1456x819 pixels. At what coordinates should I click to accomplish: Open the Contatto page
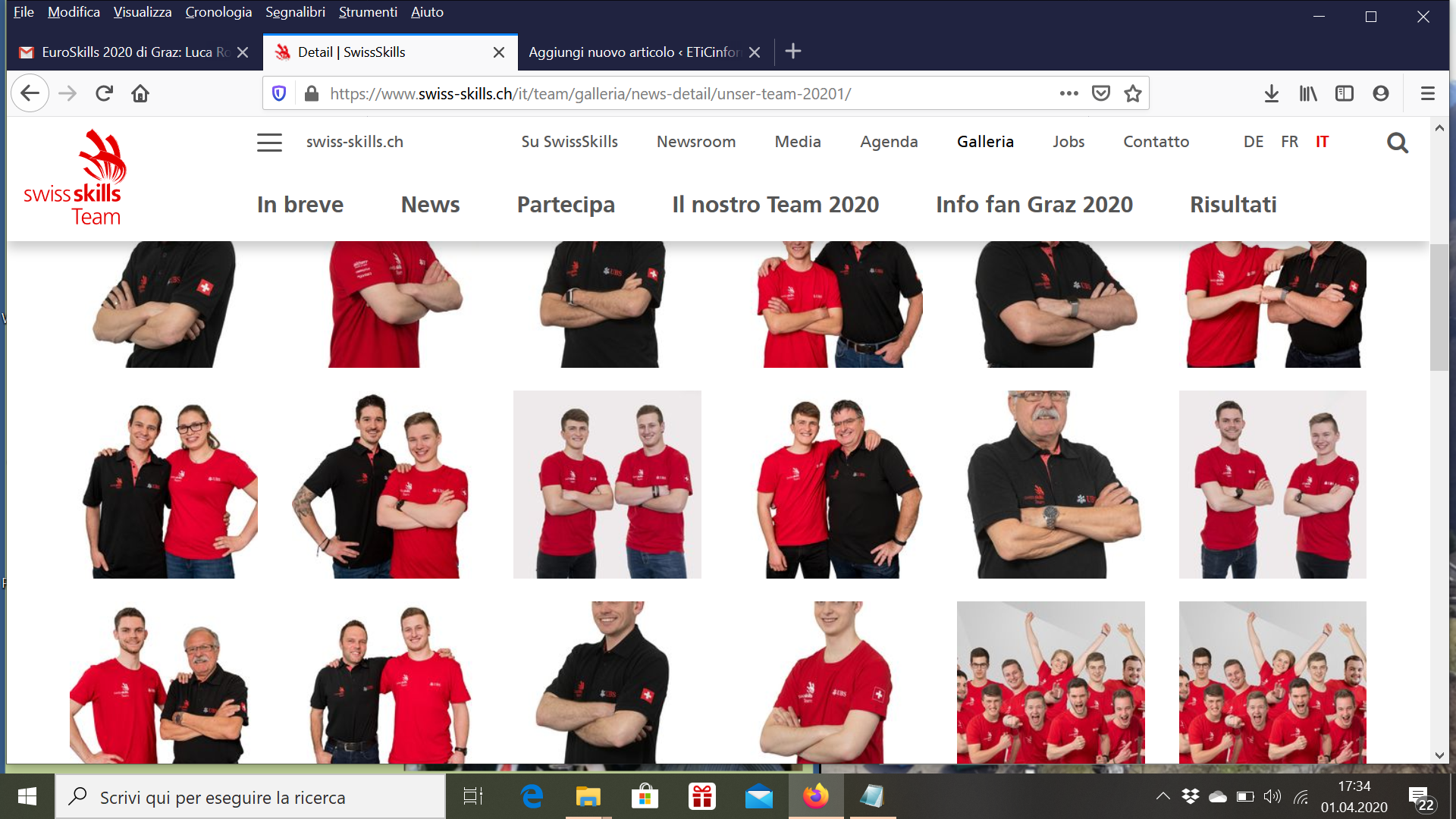coord(1156,142)
